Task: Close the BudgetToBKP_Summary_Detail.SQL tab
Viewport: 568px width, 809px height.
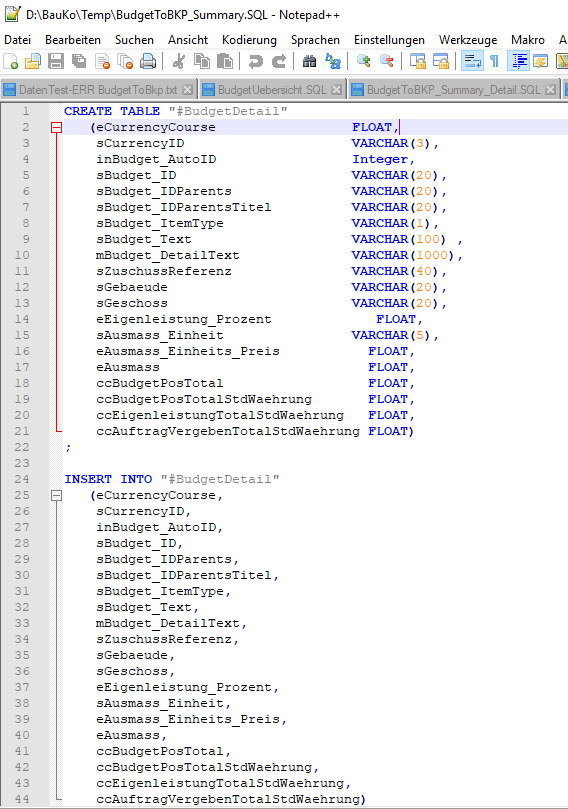Action: 550,90
